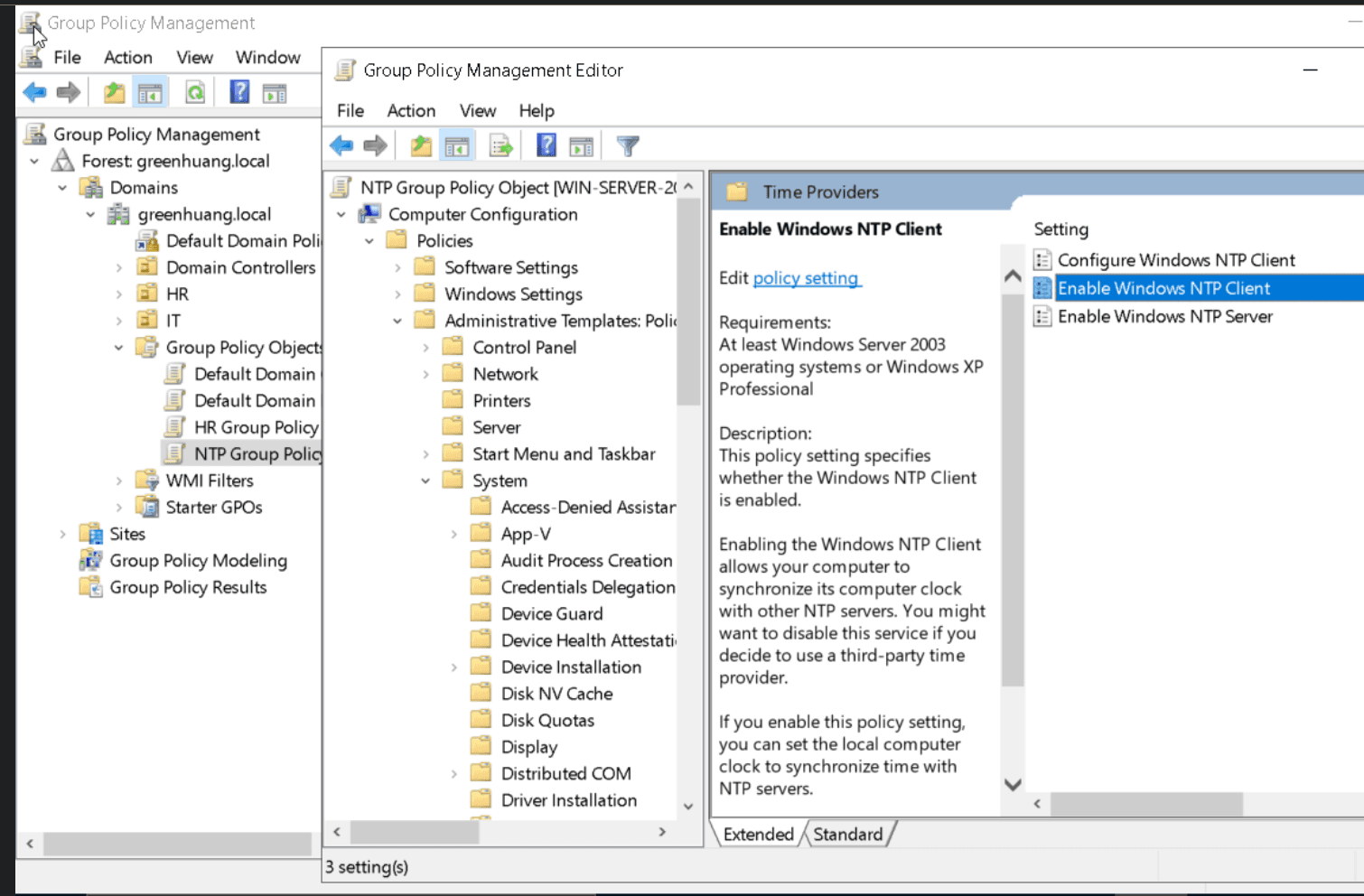Select Credentials Delegation folder

(x=588, y=587)
